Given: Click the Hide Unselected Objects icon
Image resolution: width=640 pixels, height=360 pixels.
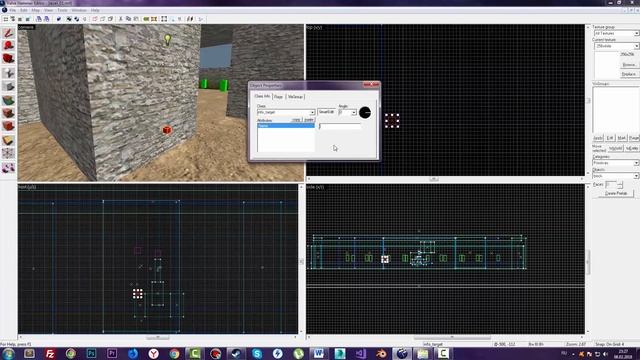Looking at the screenshot, I should tap(102, 19).
